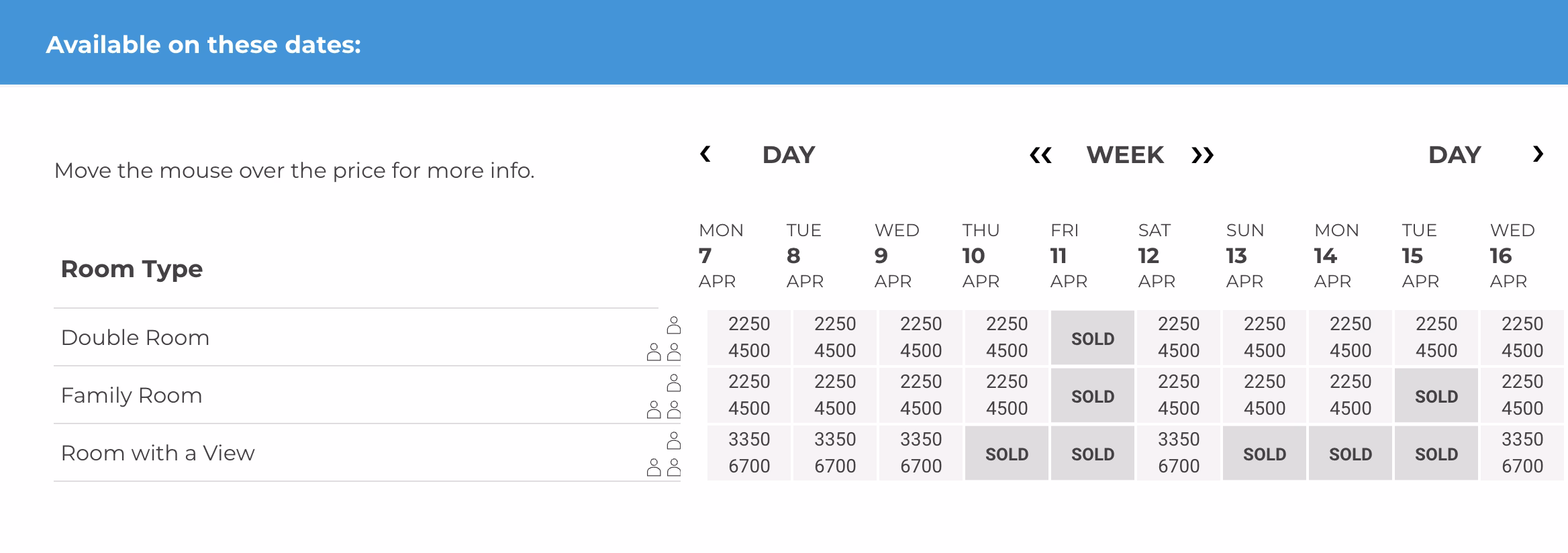
Task: Click the THU 10 APR date header
Action: point(981,256)
